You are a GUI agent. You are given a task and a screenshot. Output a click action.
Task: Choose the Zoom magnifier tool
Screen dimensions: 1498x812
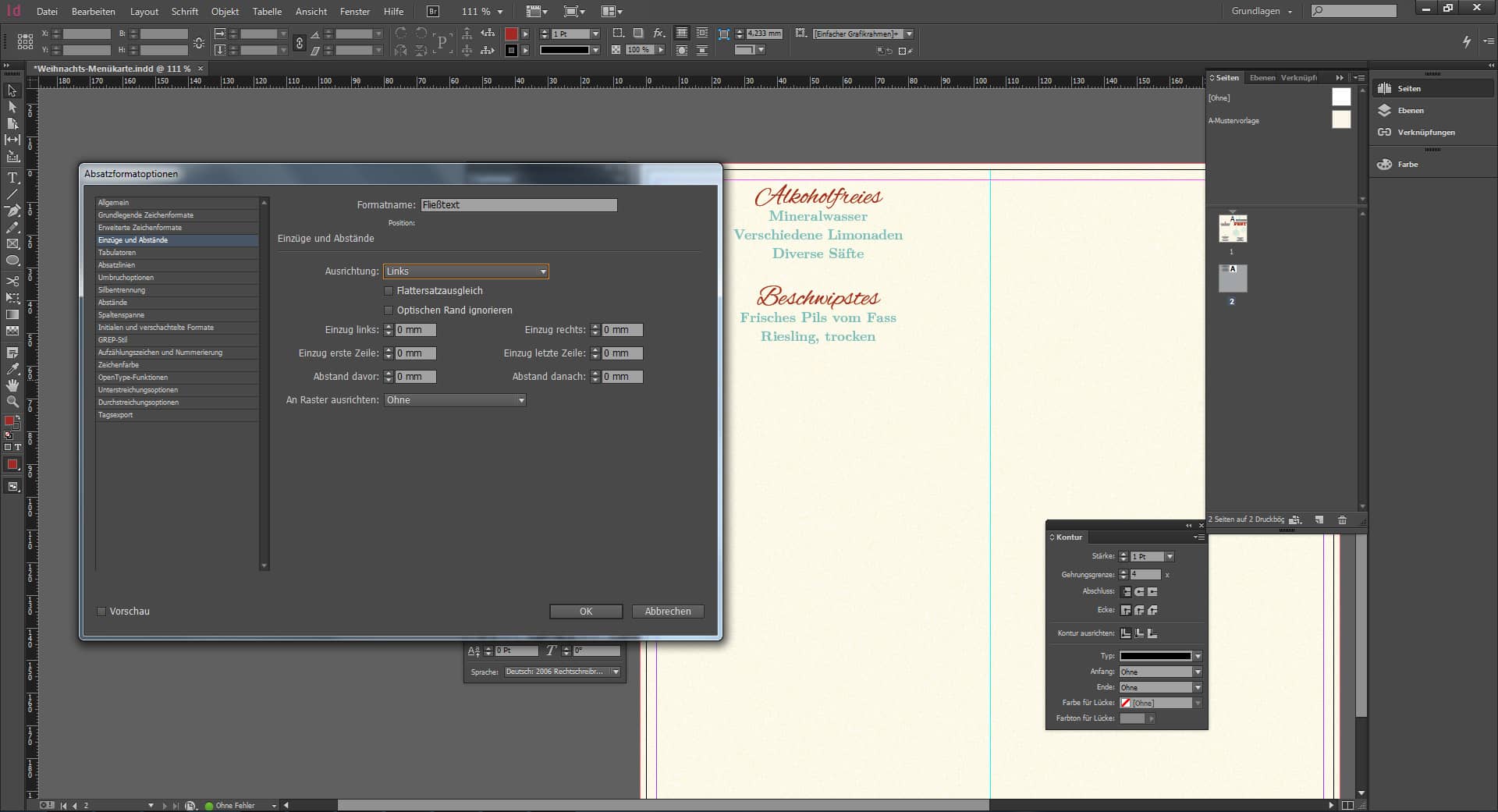tap(12, 402)
